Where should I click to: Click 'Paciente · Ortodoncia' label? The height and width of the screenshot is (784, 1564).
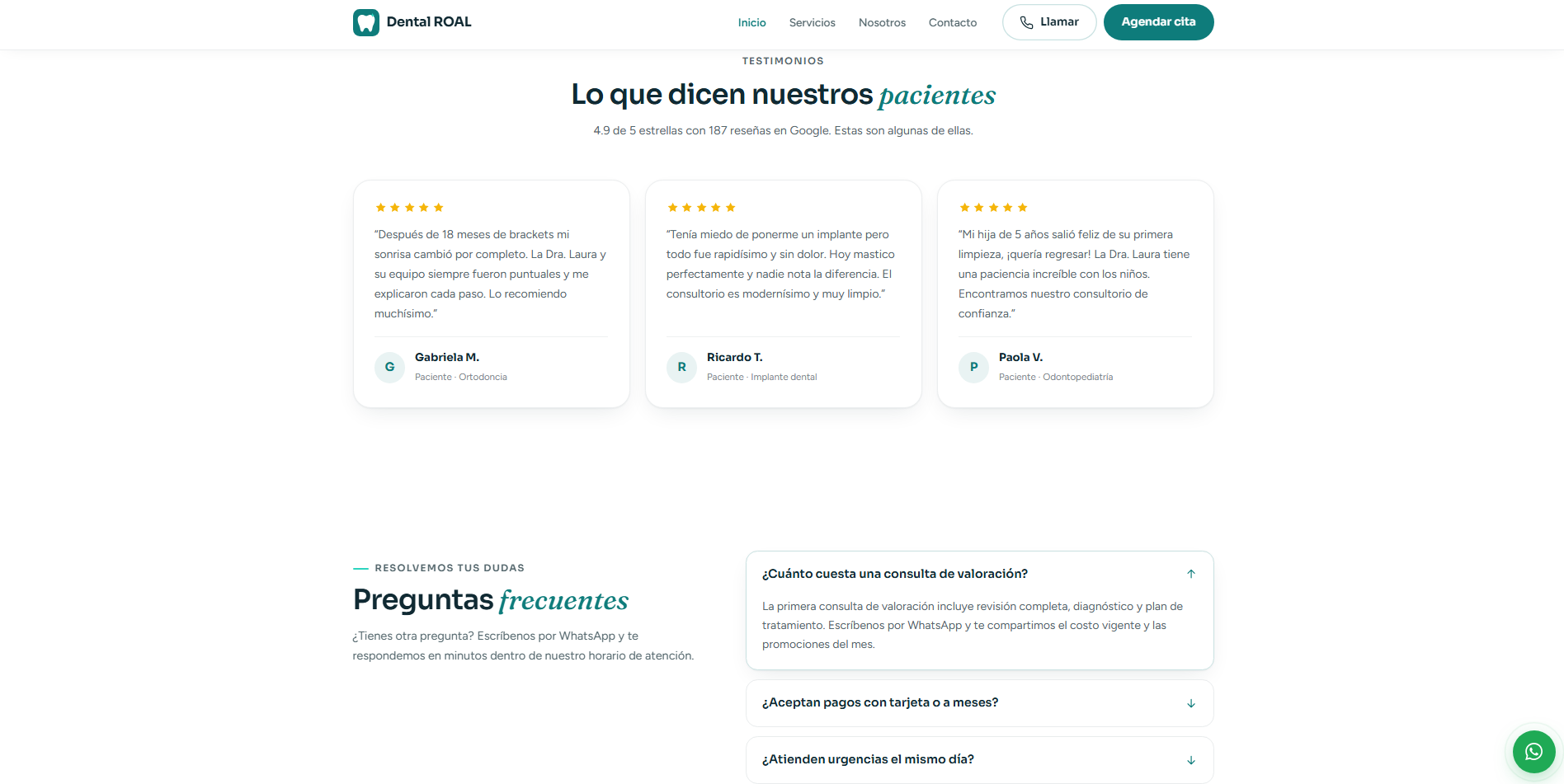(461, 377)
